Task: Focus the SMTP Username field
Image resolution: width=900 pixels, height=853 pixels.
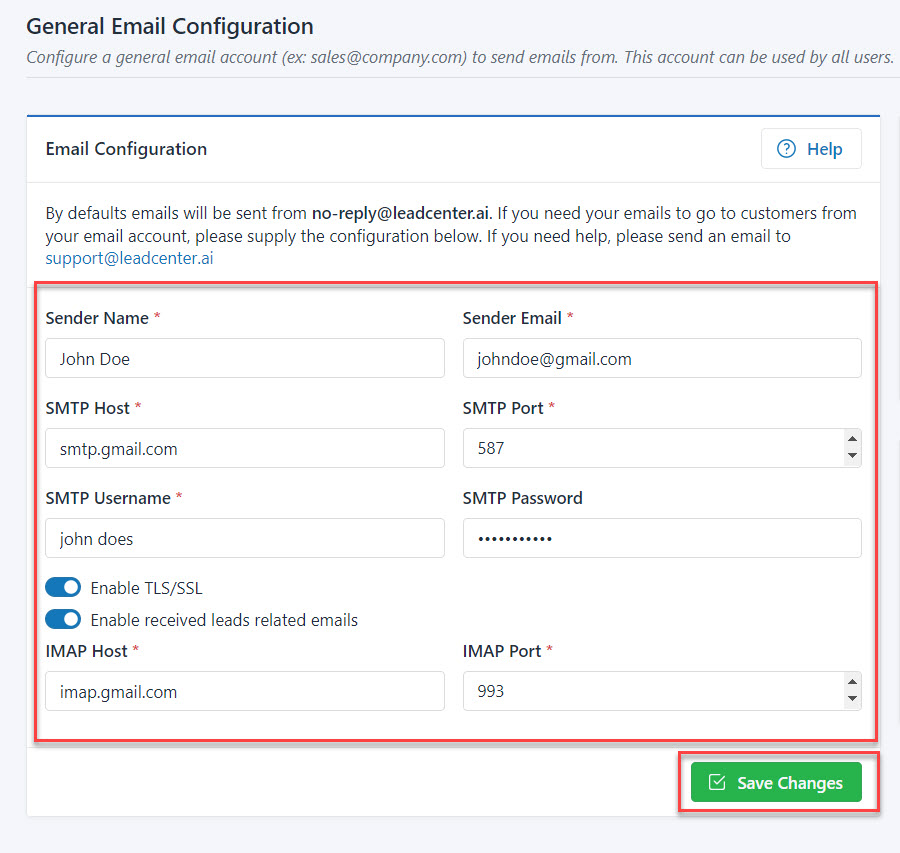Action: point(245,538)
